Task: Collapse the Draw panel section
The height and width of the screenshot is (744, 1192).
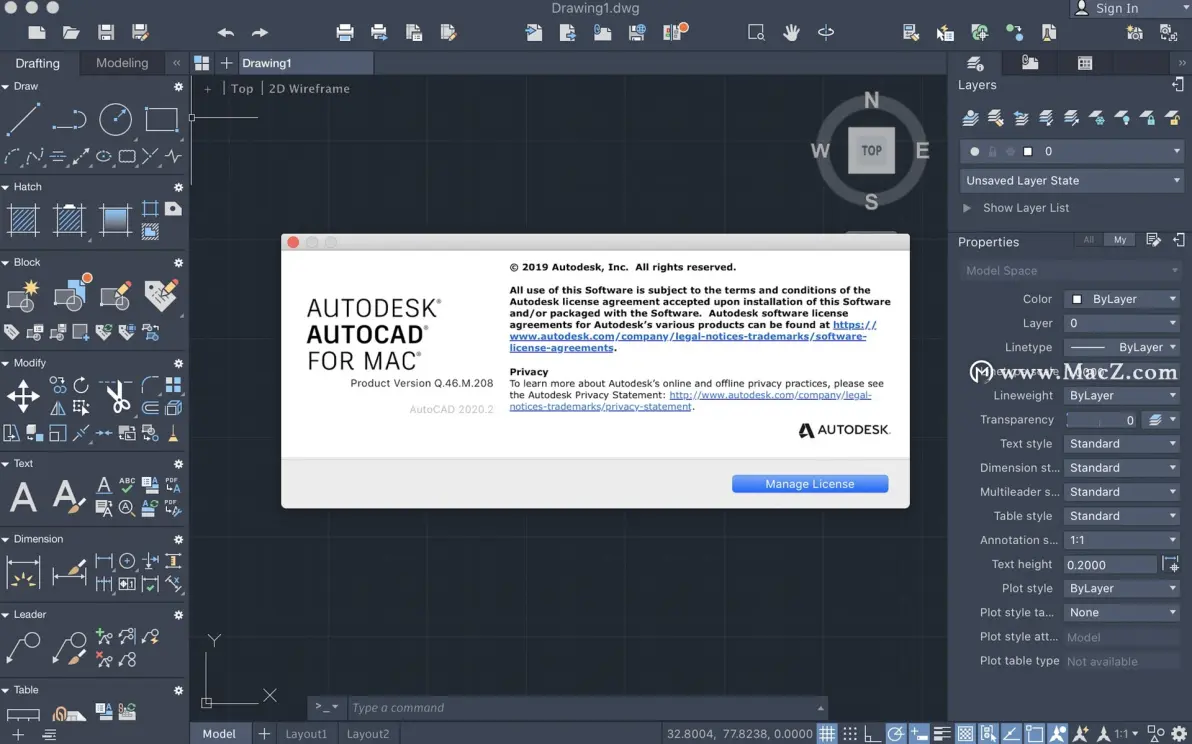Action: pos(5,87)
